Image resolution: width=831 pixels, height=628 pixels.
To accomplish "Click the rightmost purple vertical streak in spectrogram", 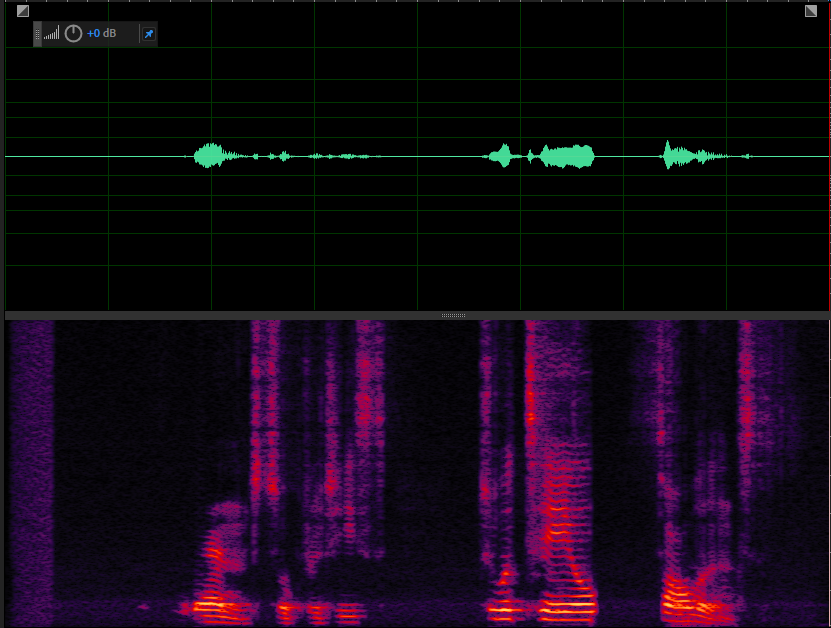I will point(748,420).
